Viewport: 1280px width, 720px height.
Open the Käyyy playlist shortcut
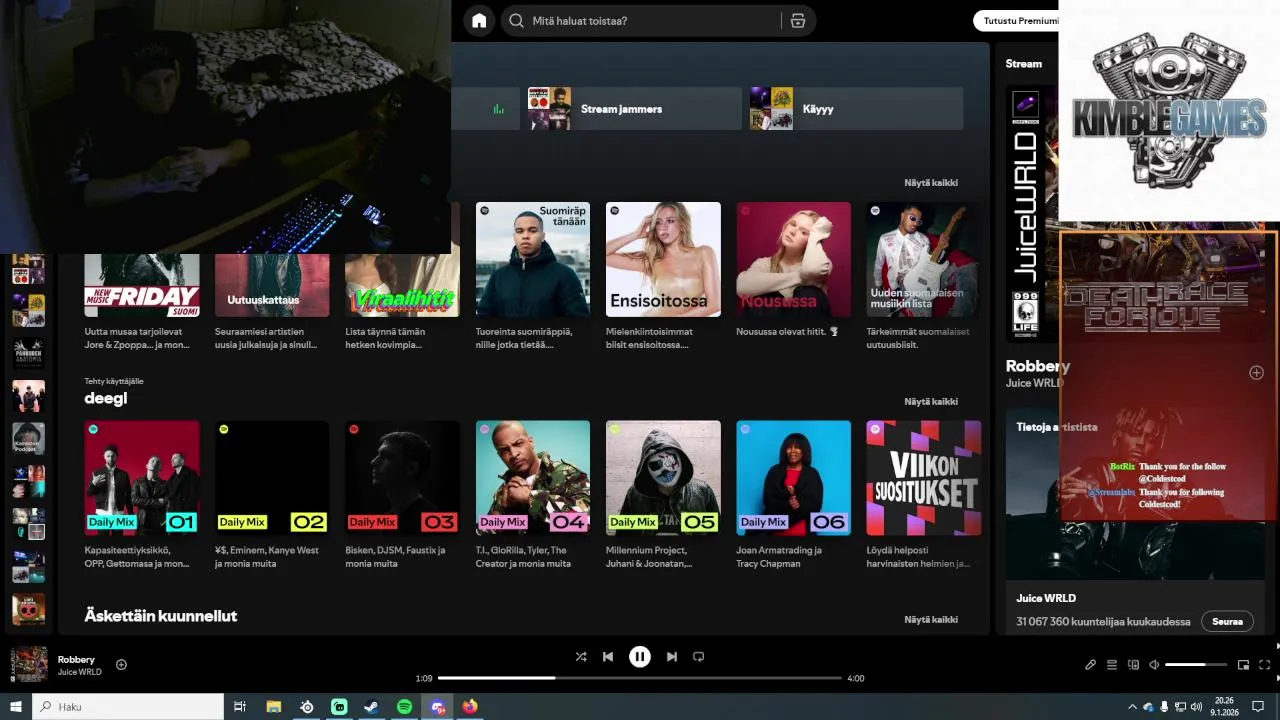click(856, 108)
